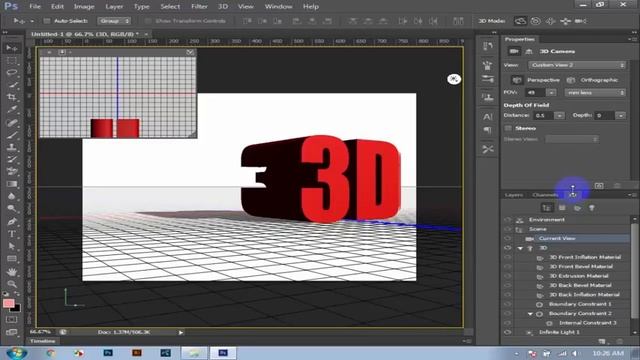
Task: Select the Hand tool
Action: click(11, 271)
